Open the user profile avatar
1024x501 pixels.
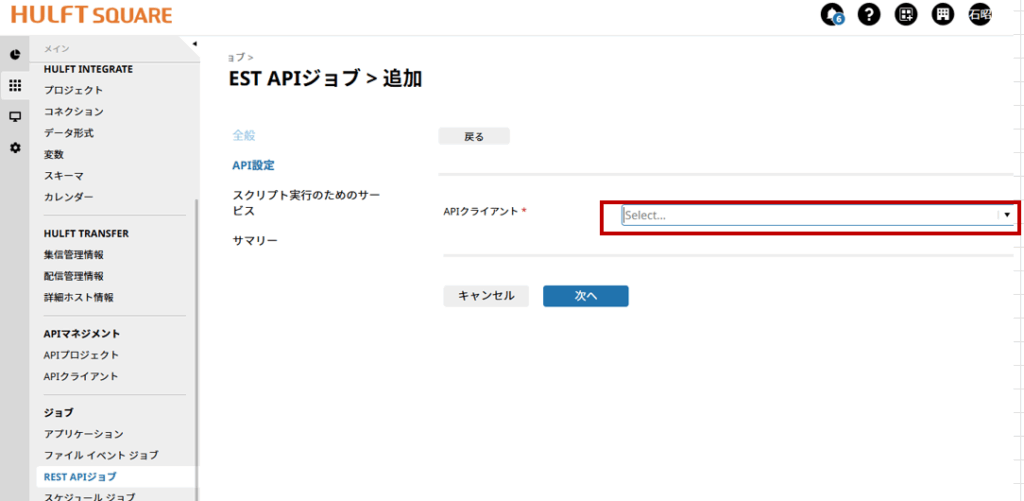click(x=979, y=15)
